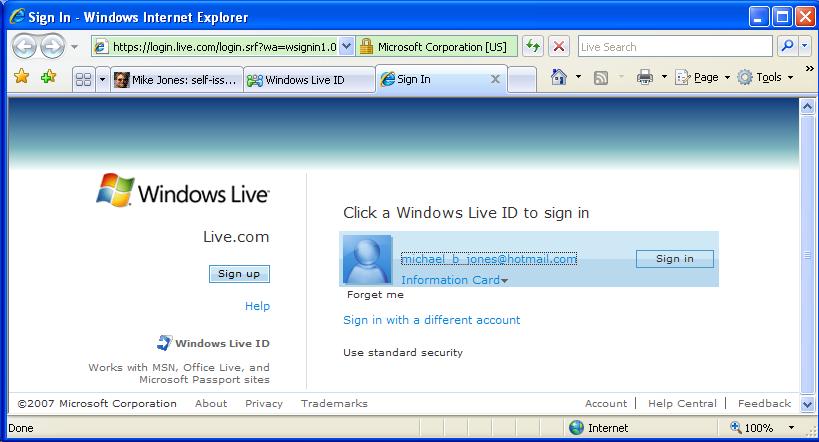Screen dimensions: 819x442
Task: Expand the address bar URL dropdown
Action: click(x=347, y=47)
